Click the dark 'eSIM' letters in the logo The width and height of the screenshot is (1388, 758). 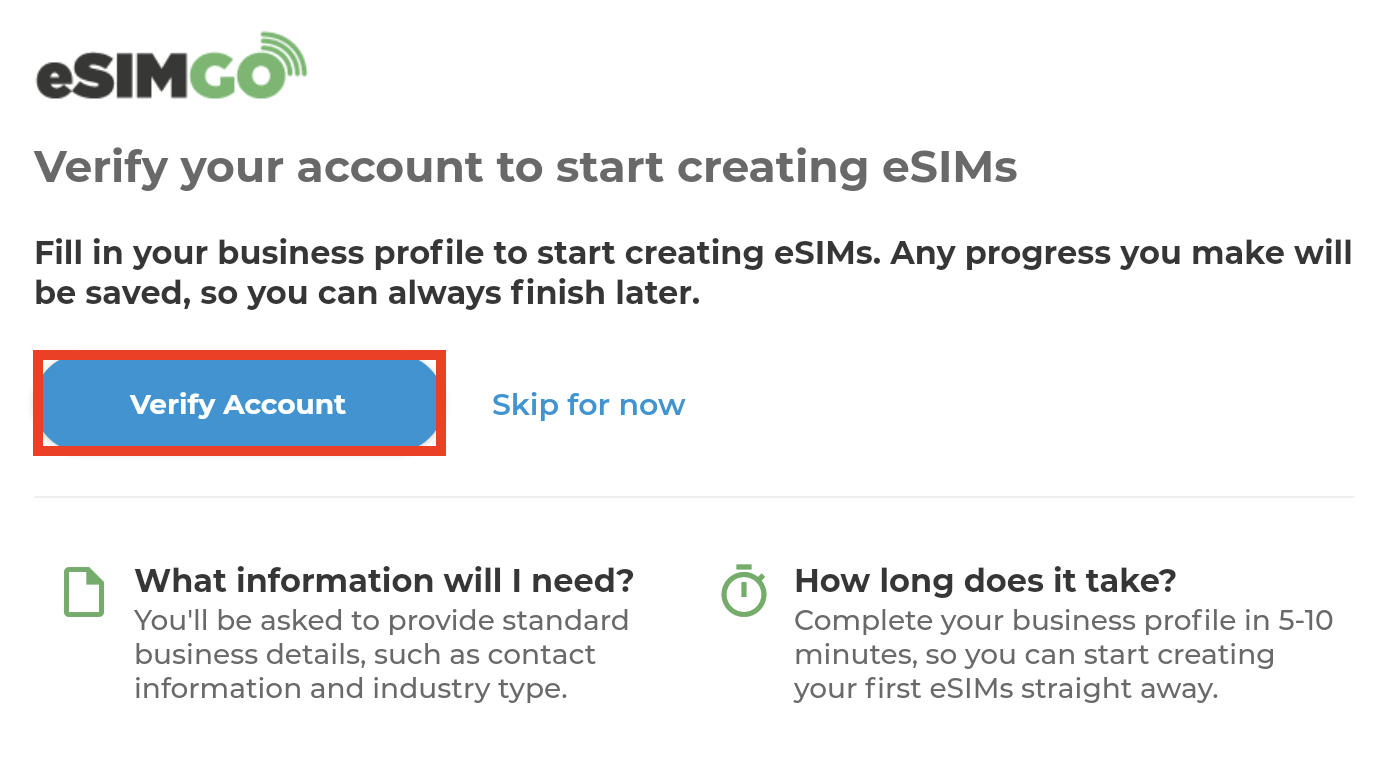112,79
